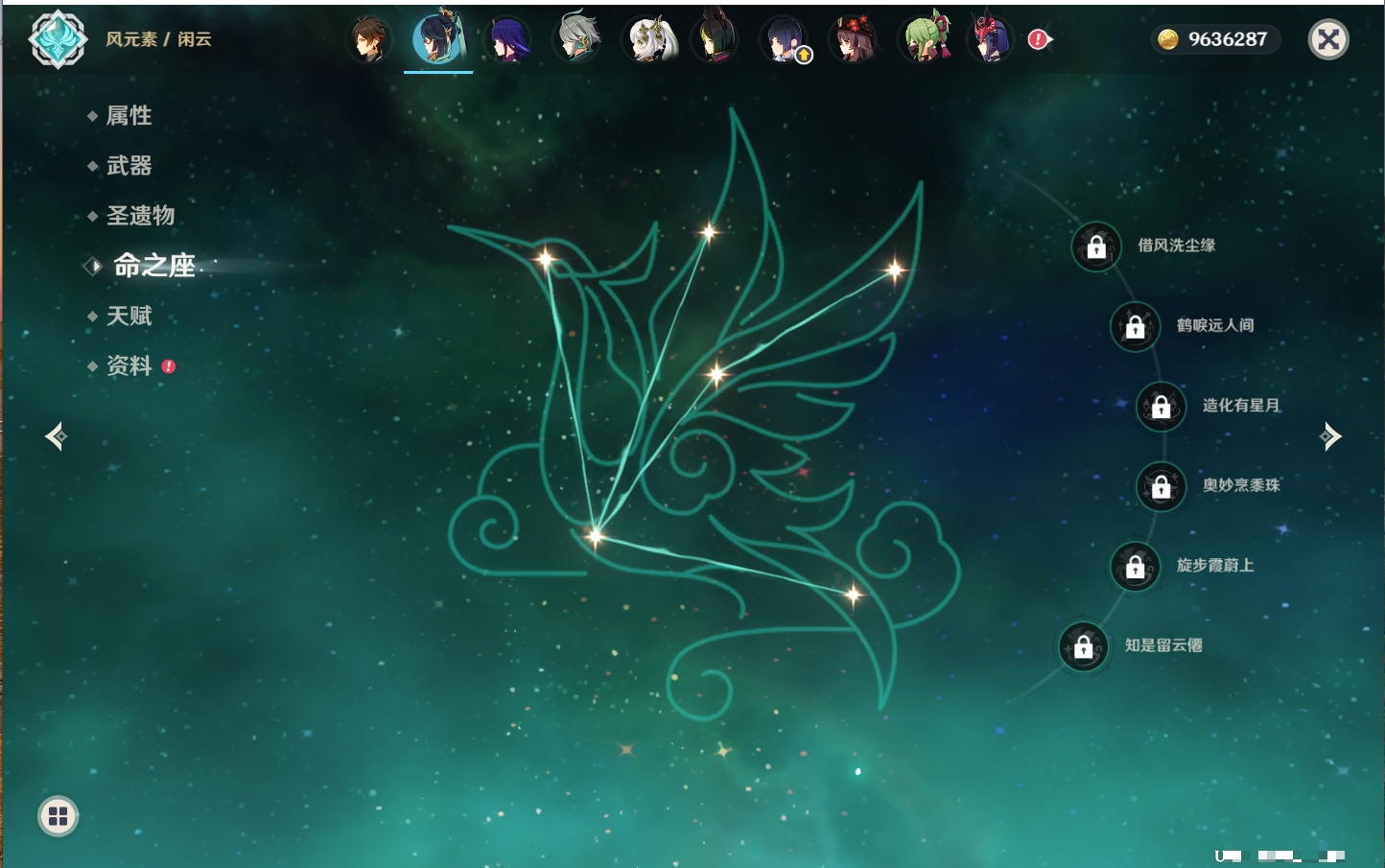Go to the next character with right arrow
1385x868 pixels.
coord(1330,436)
